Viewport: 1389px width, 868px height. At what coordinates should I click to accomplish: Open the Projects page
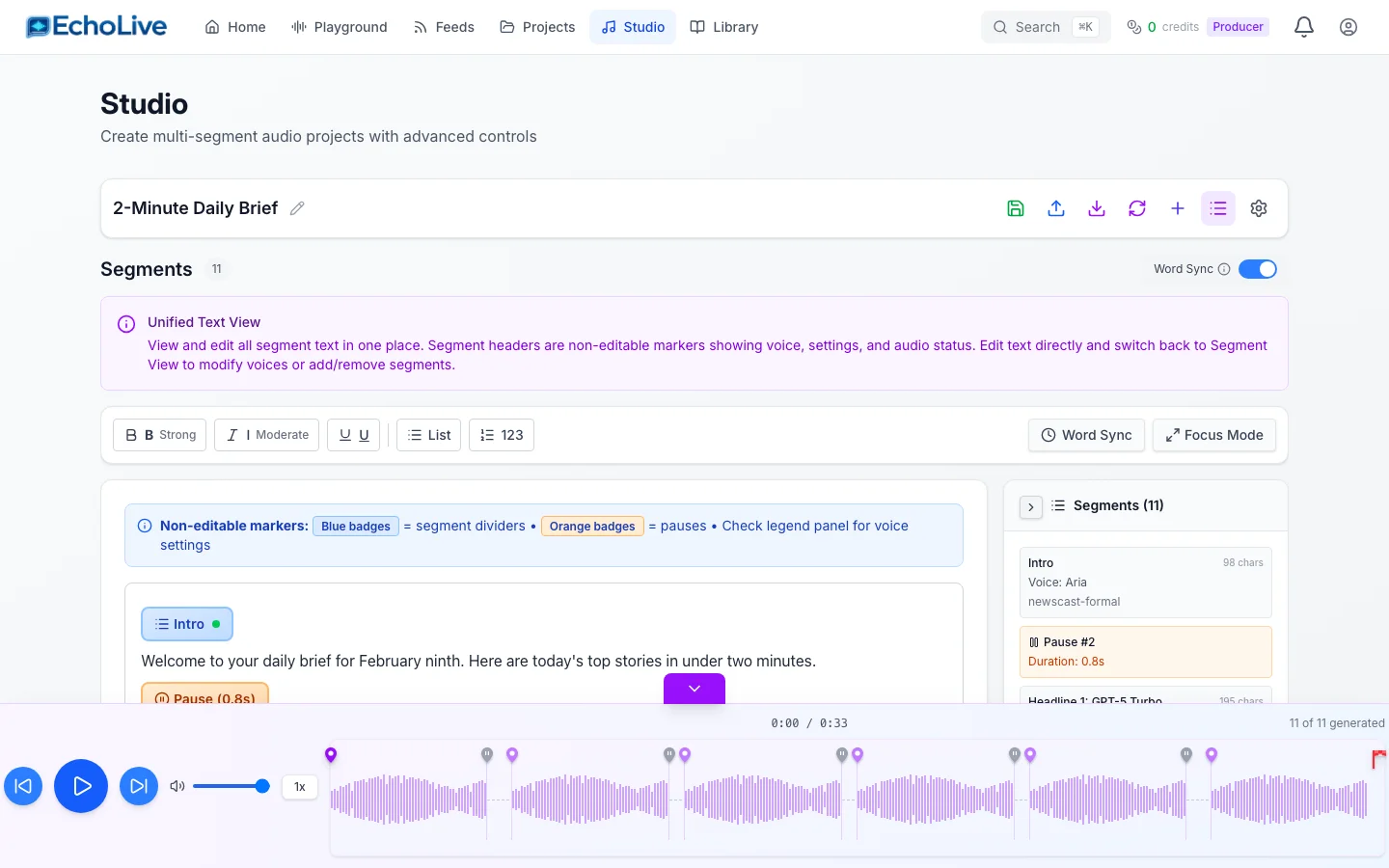point(537,27)
